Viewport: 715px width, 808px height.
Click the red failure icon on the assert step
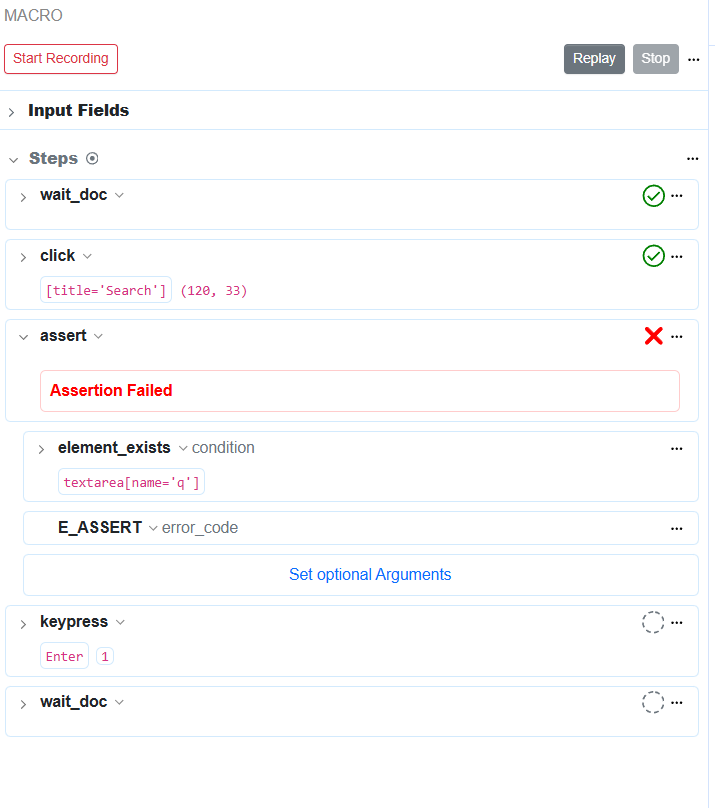pyautogui.click(x=653, y=336)
